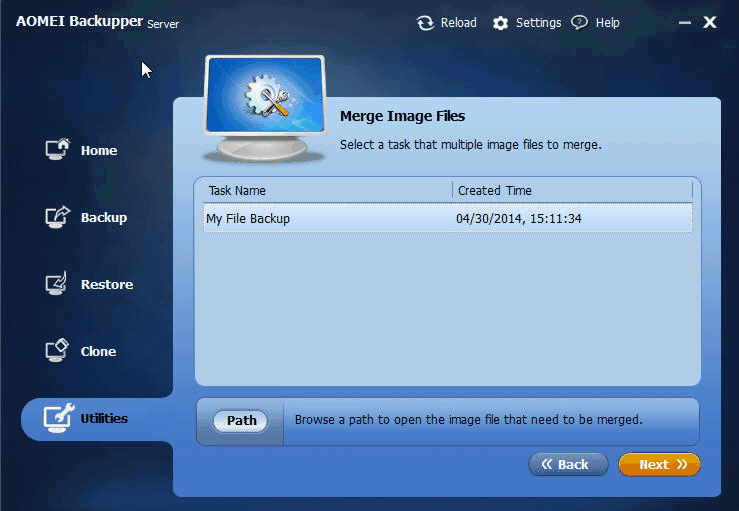
Task: Click the Backup monitor arrow icon
Action: point(57,217)
